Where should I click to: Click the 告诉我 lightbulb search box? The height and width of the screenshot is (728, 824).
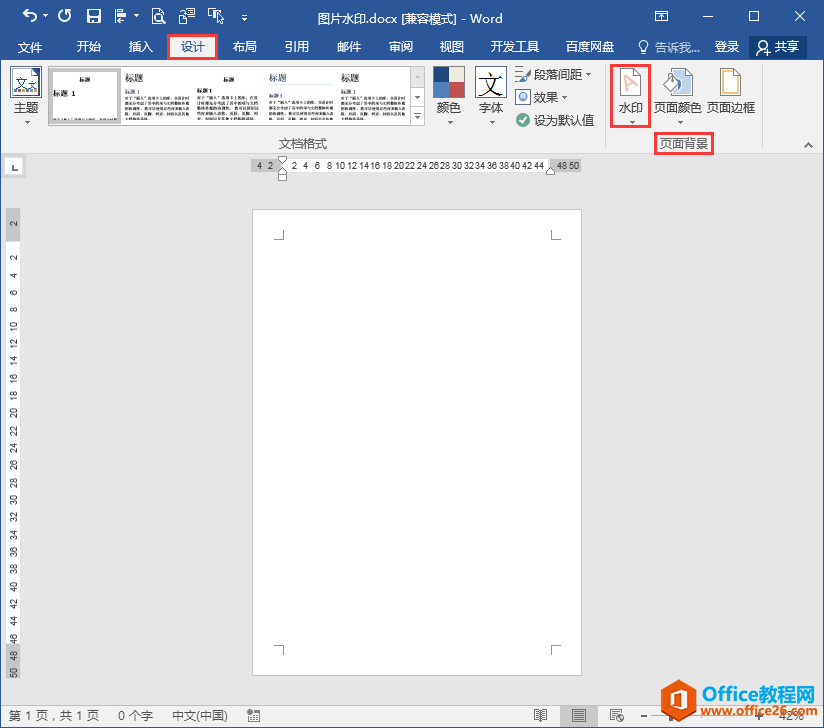(x=668, y=47)
